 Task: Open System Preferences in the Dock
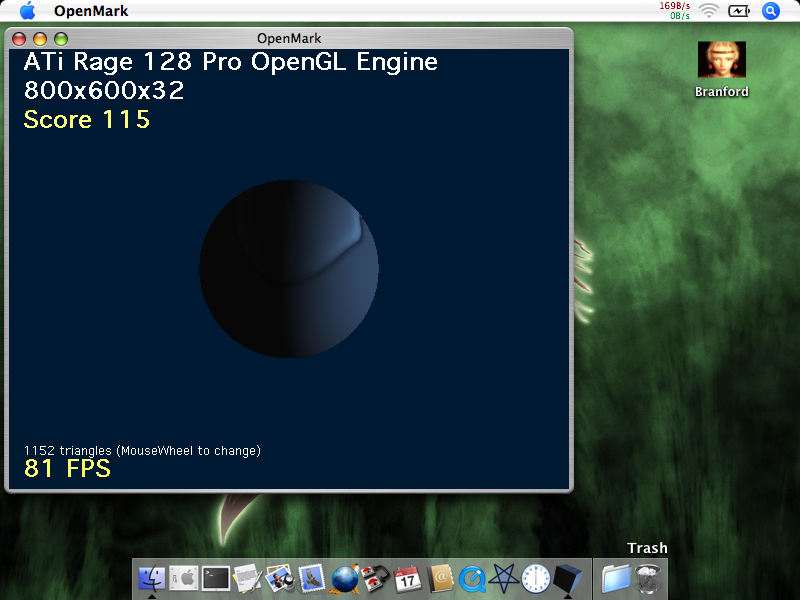coord(183,579)
